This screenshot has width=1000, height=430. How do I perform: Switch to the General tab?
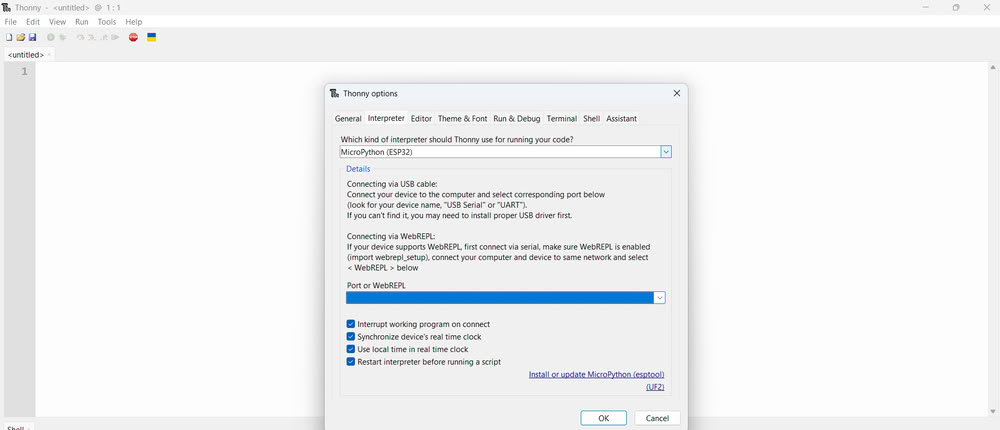[348, 119]
